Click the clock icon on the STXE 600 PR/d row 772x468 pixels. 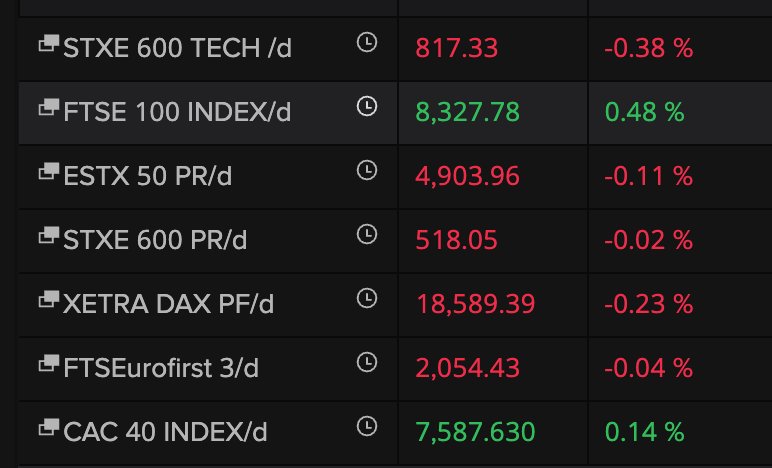tap(367, 234)
